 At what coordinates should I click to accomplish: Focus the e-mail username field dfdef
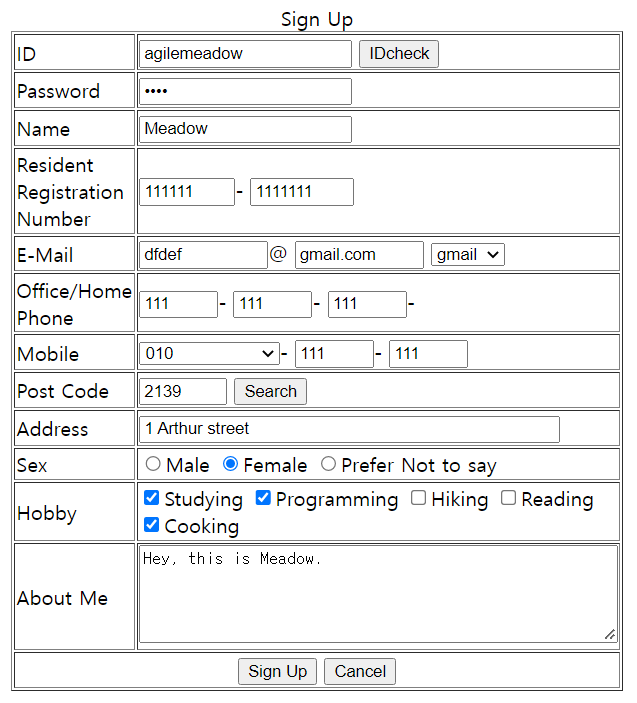click(203, 255)
